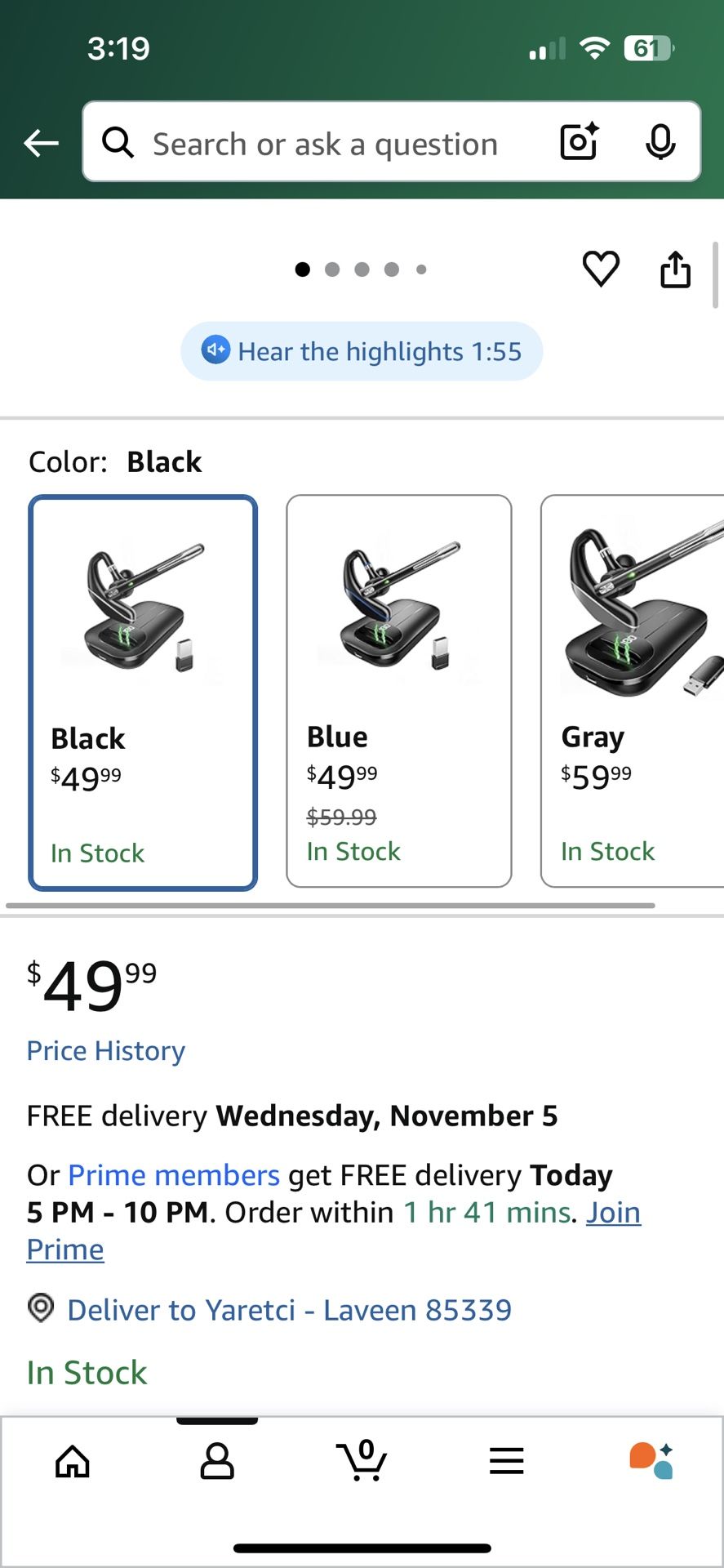Image resolution: width=724 pixels, height=1568 pixels.
Task: Open the account profile tab
Action: pos(217,1461)
